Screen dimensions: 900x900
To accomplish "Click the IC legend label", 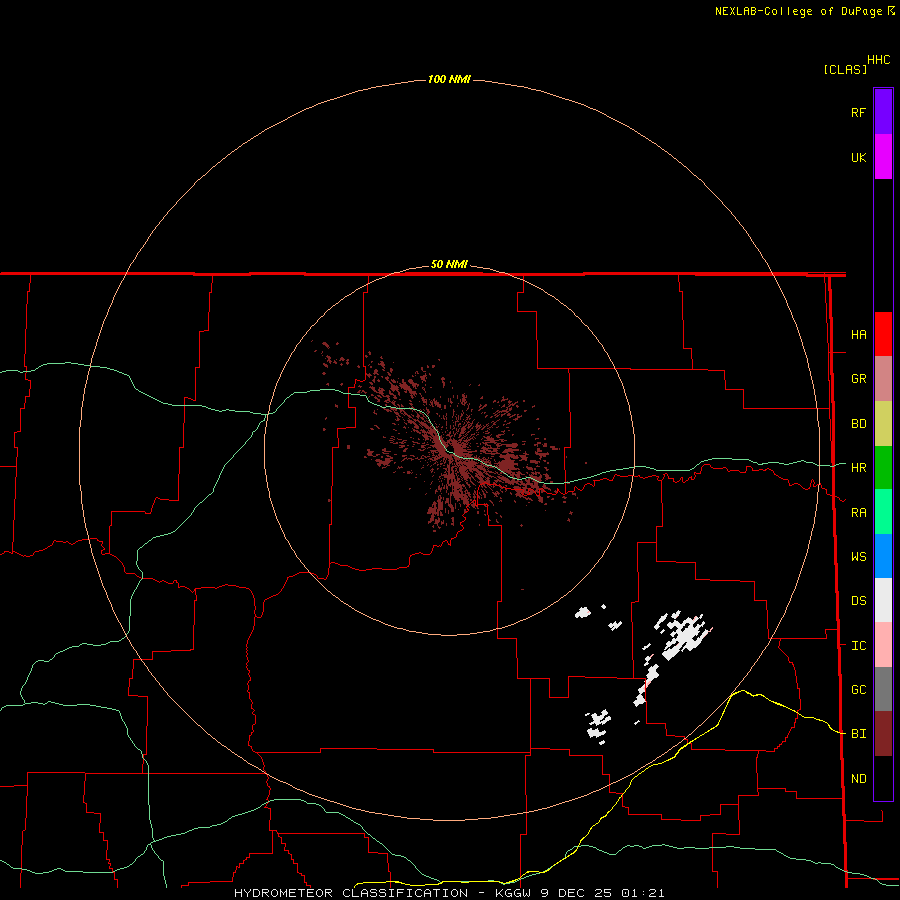I will (858, 646).
